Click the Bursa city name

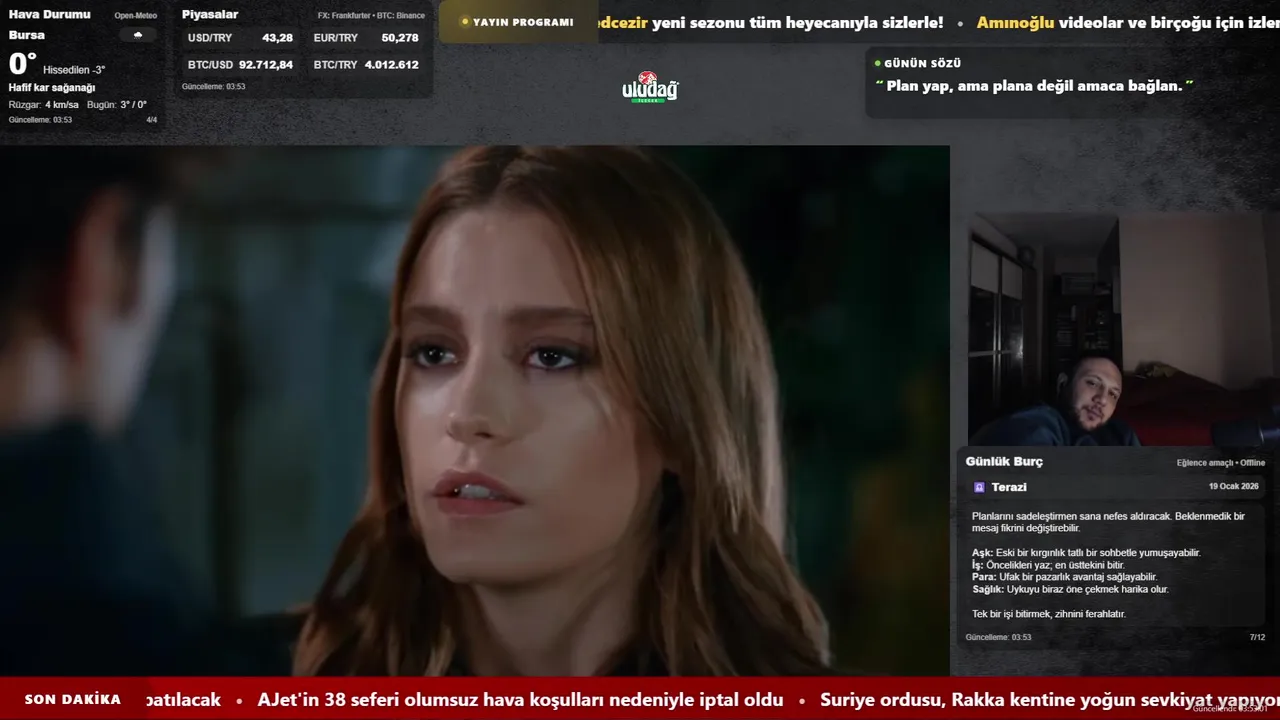point(27,35)
